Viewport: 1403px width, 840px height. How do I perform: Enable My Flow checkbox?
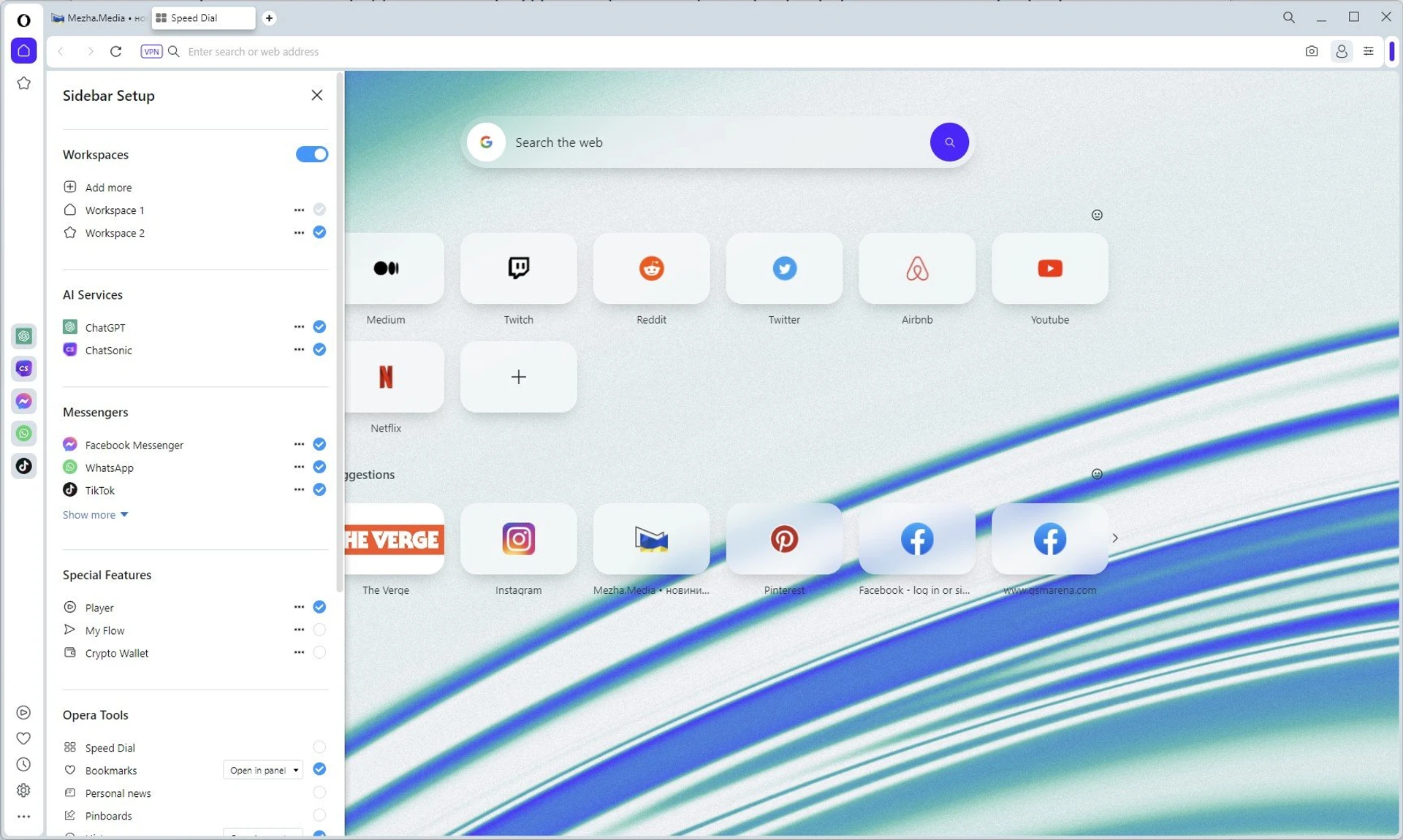tap(319, 630)
